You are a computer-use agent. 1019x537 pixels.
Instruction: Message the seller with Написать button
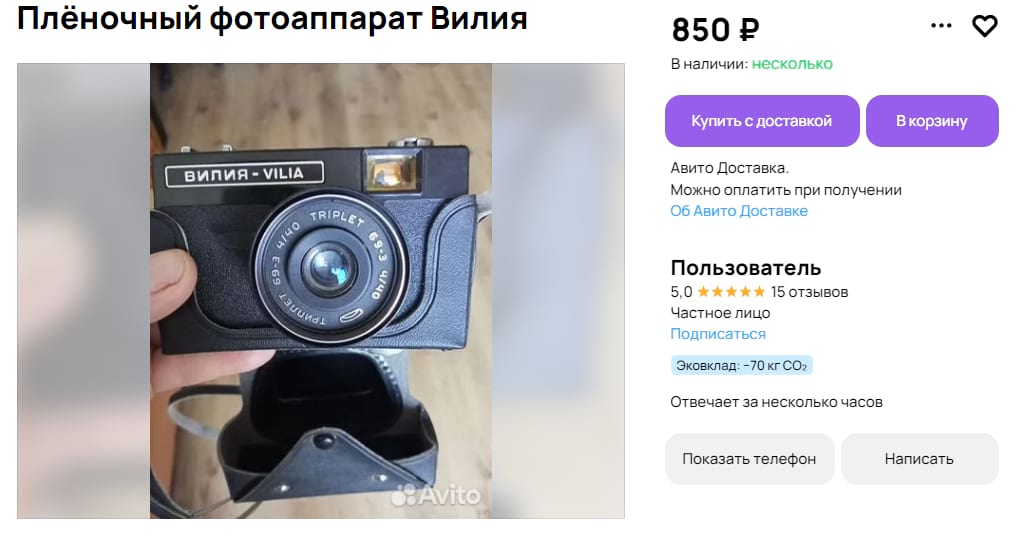[919, 459]
